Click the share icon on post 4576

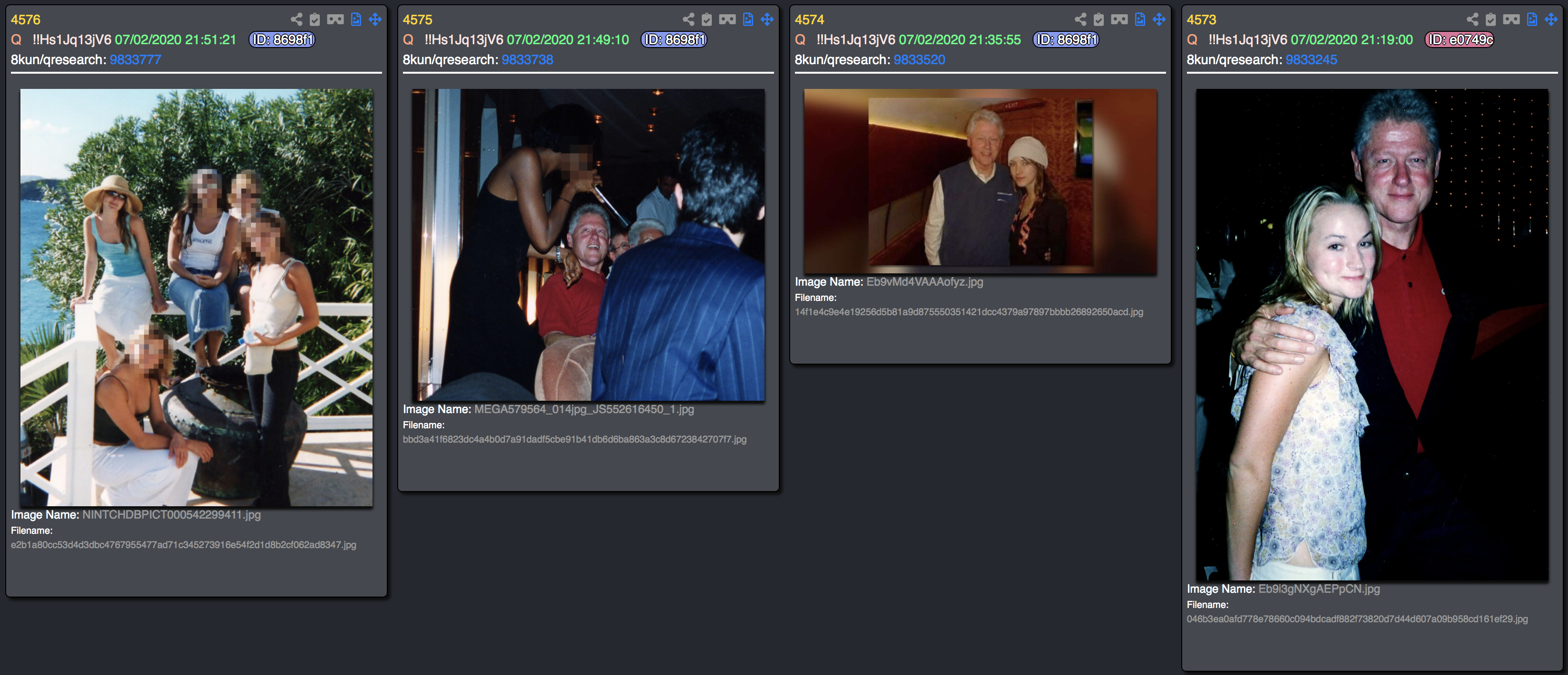(296, 19)
